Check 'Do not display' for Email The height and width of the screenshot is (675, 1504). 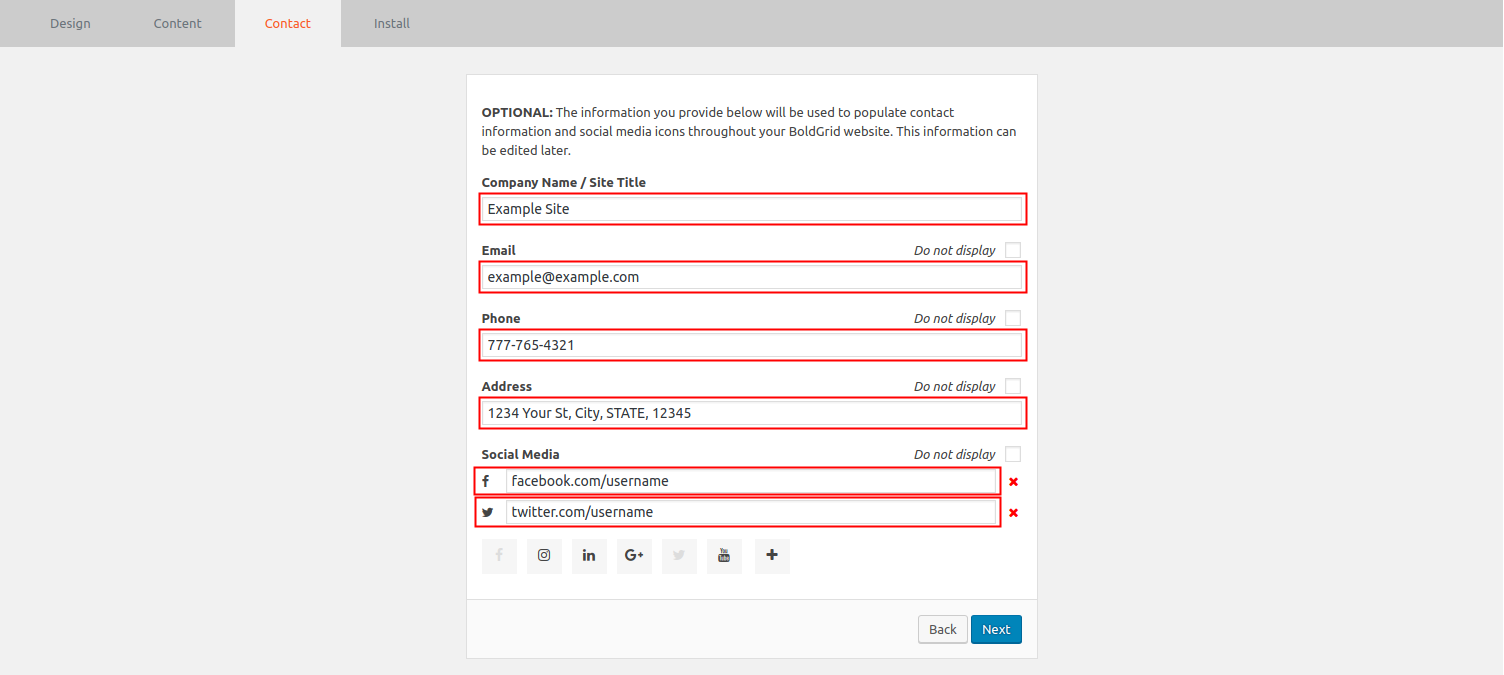point(1013,250)
